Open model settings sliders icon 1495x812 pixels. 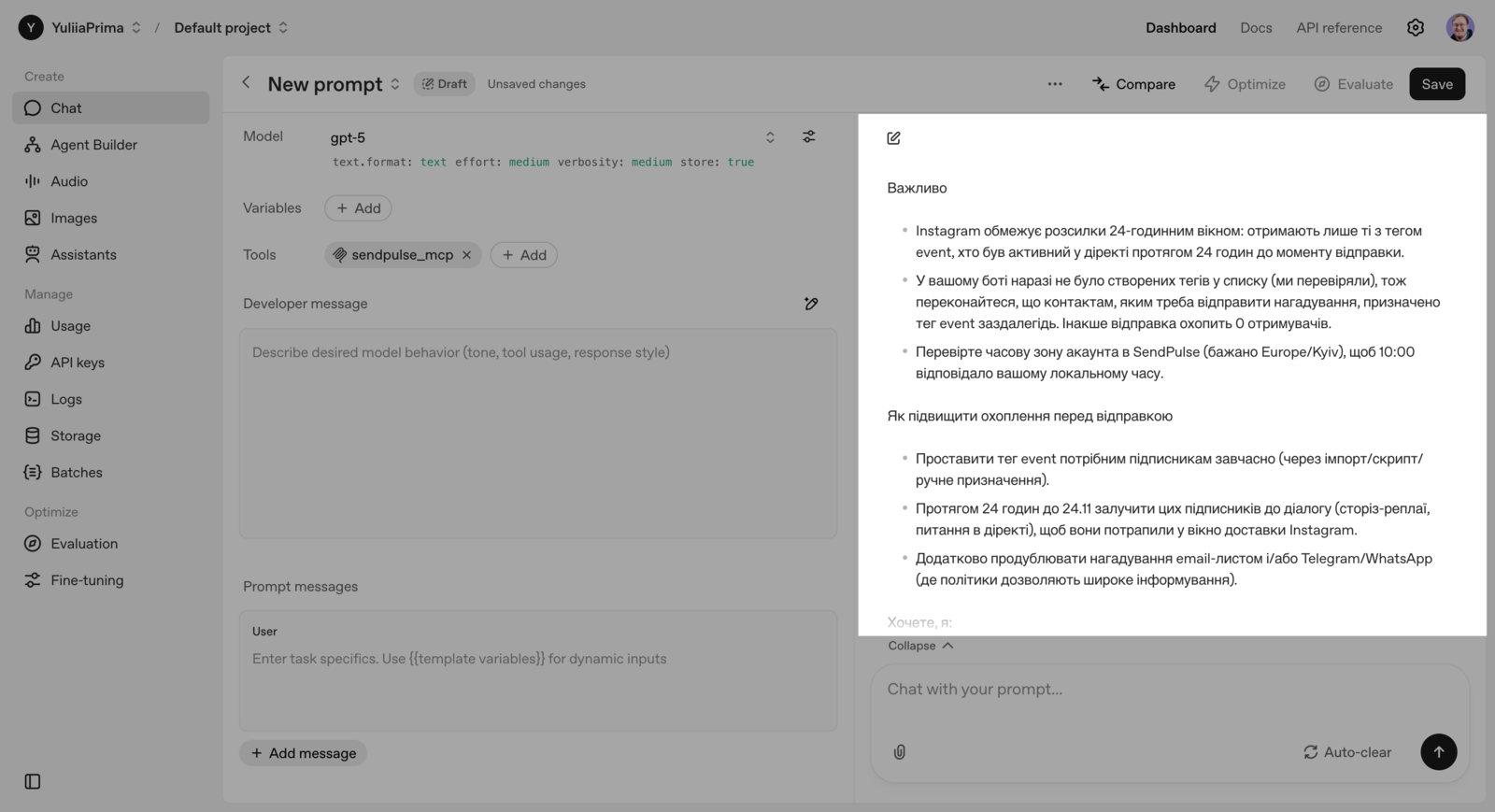point(809,136)
